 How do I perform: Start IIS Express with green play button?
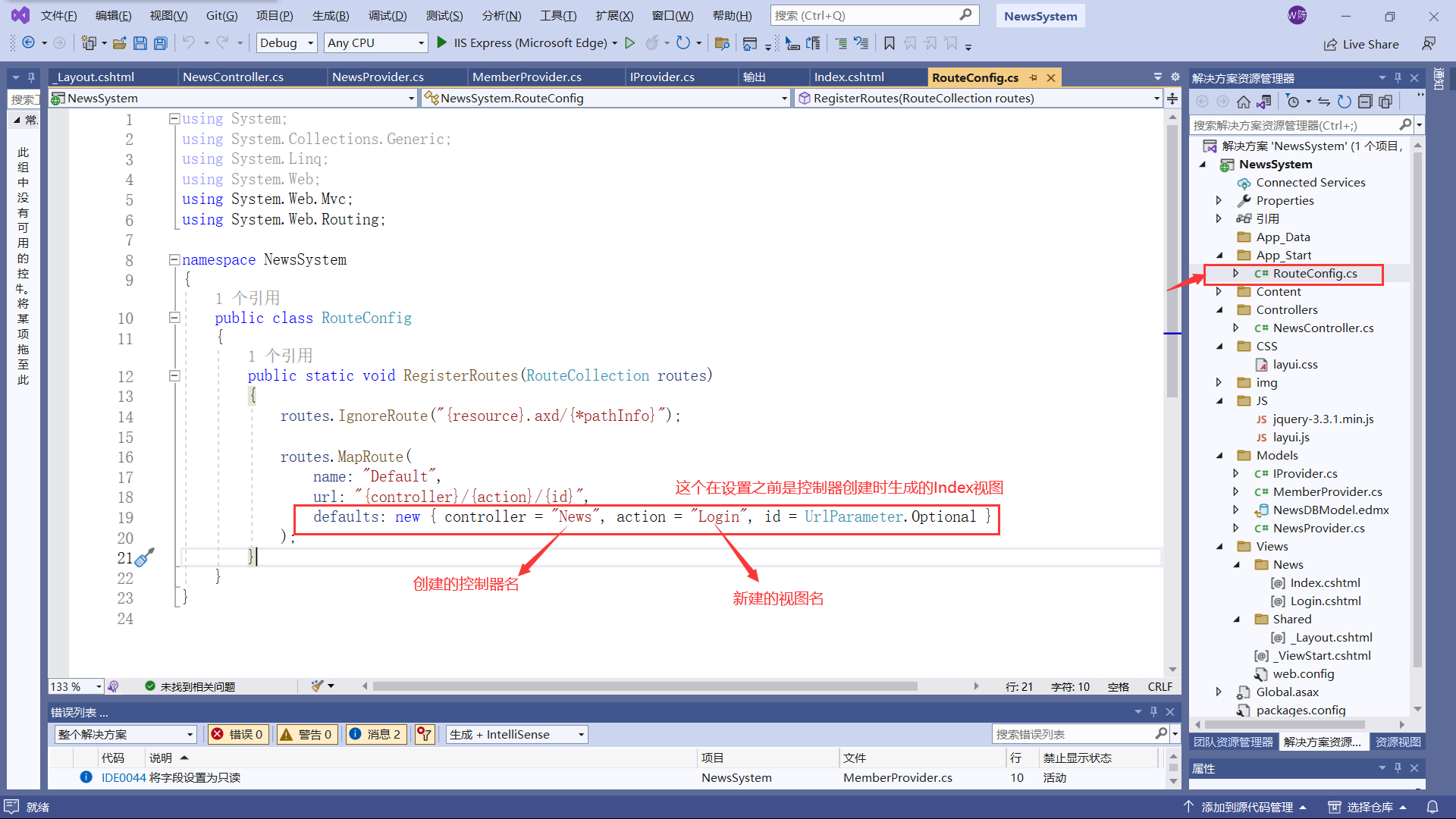[x=442, y=43]
